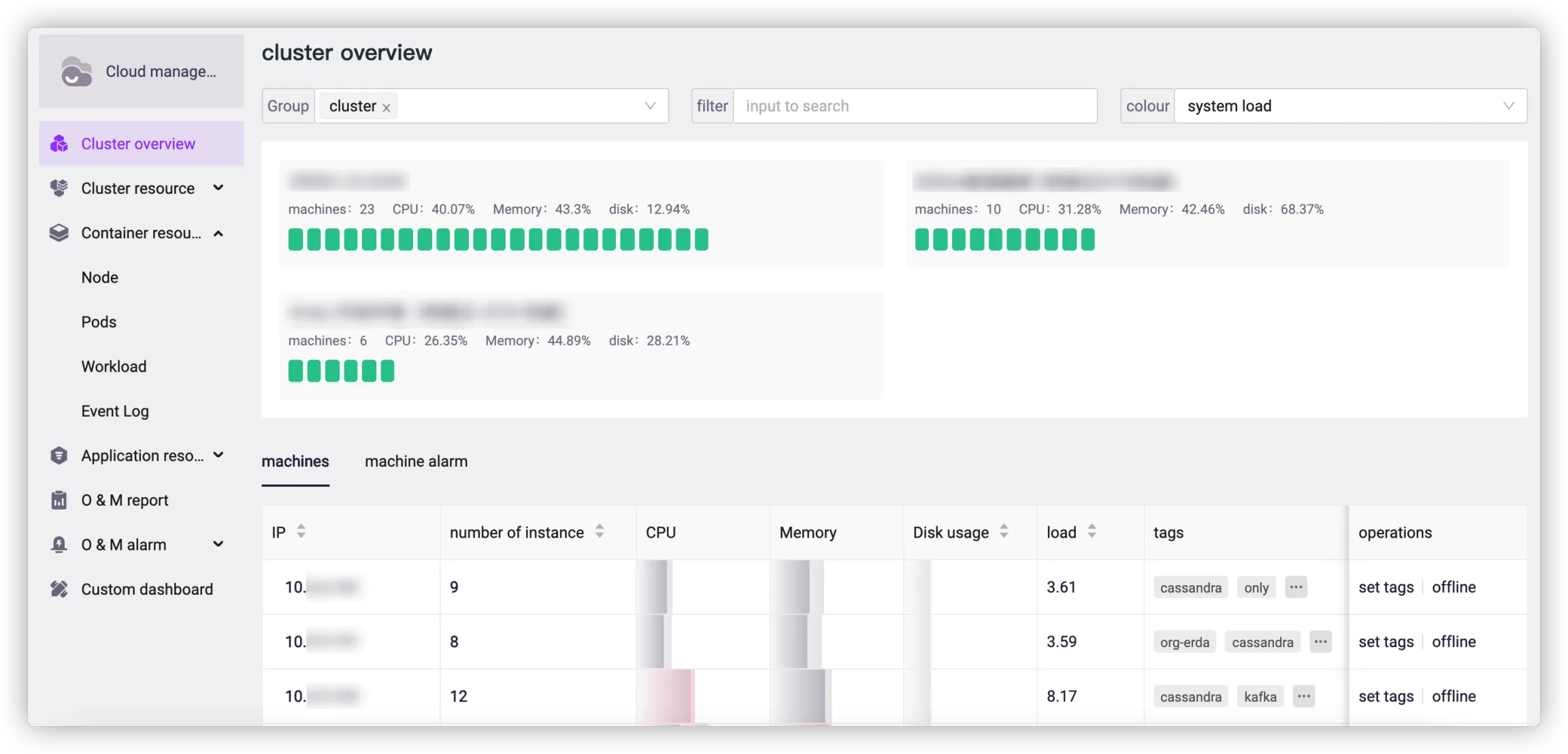Image resolution: width=1568 pixels, height=754 pixels.
Task: Click the Cluster overview sidebar icon
Action: click(59, 144)
